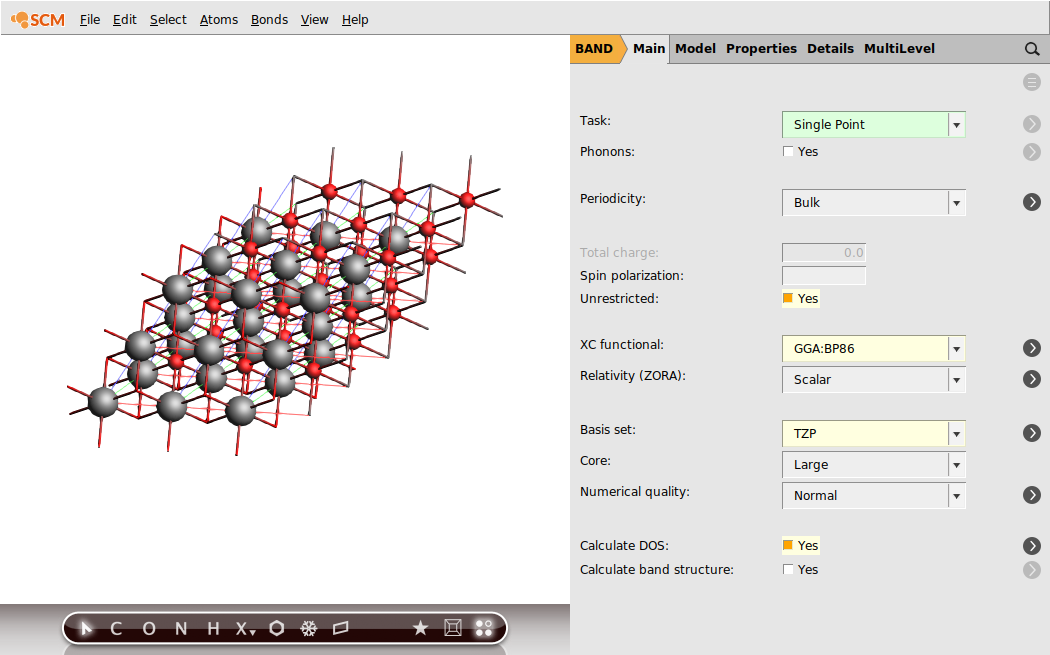Choose the Carbon atom tool

click(x=116, y=628)
